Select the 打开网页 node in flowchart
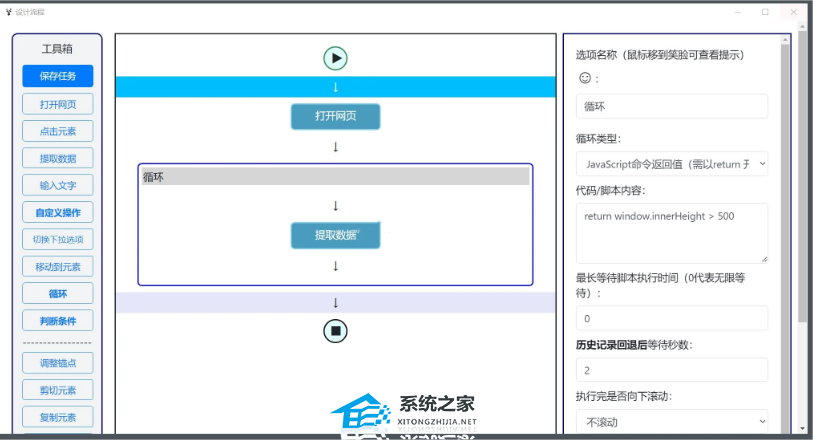This screenshot has height=440, width=813. [335, 116]
